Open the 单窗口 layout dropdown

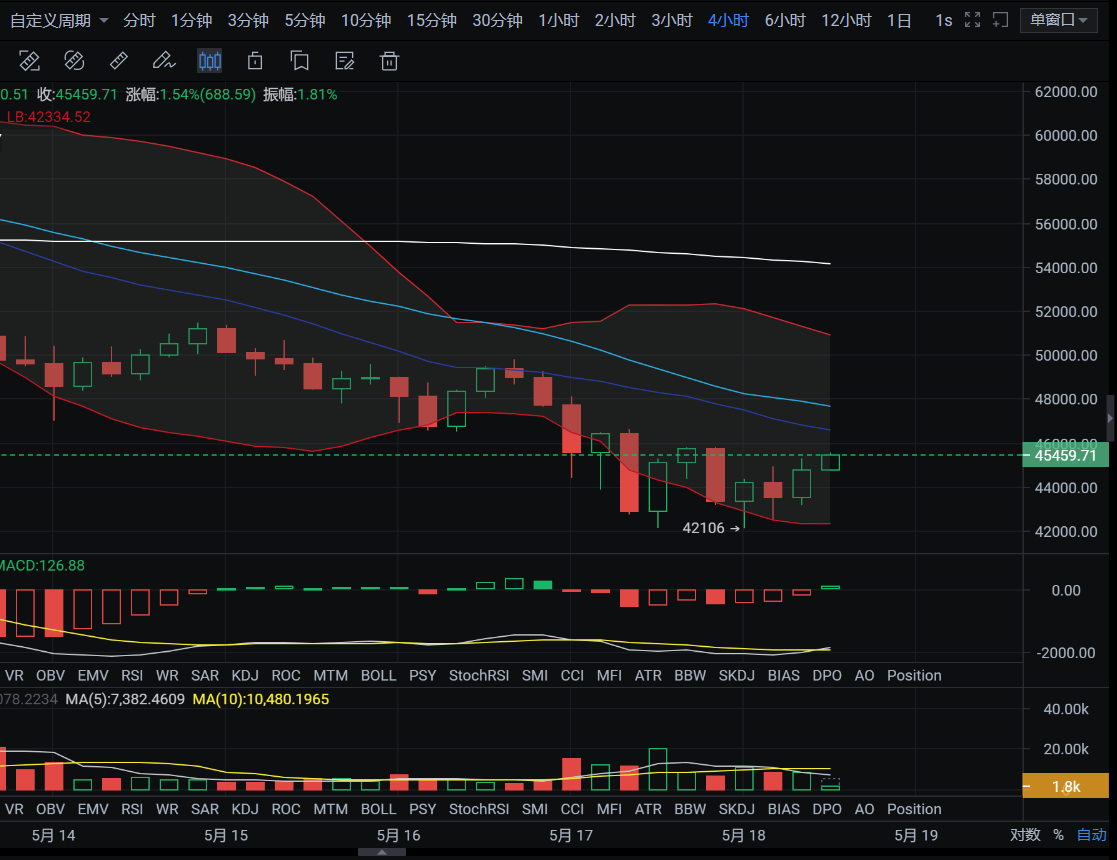(1059, 20)
